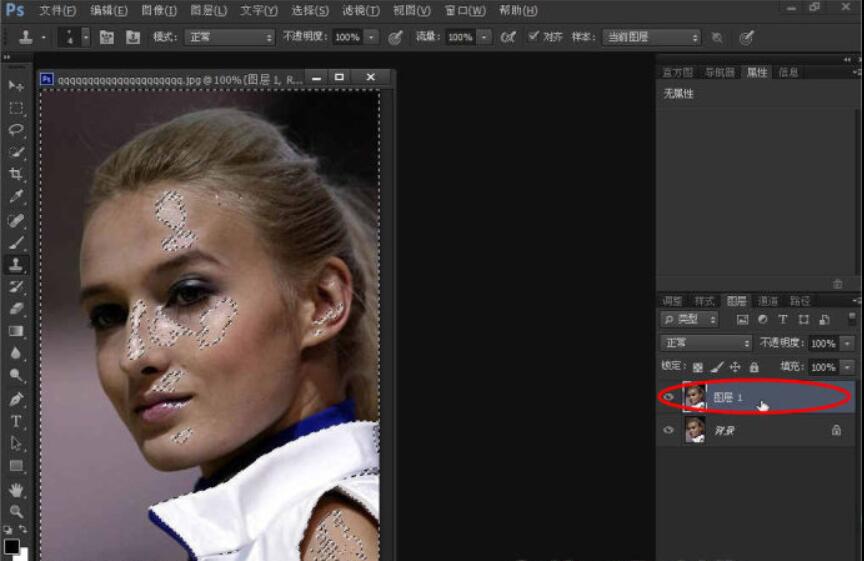This screenshot has height=561, width=864.
Task: Open the Edit menu
Action: (109, 10)
